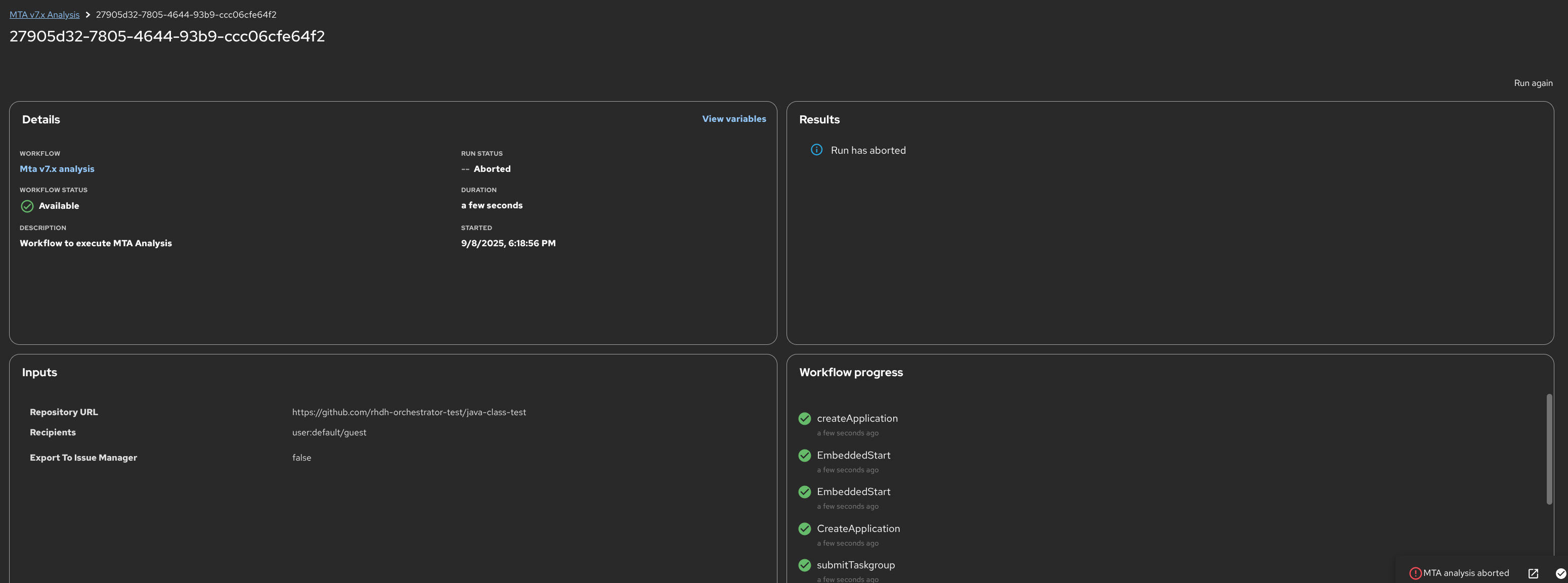Screen dimensions: 1568x583
Task: Click the run ID page heading
Action: click(x=167, y=36)
